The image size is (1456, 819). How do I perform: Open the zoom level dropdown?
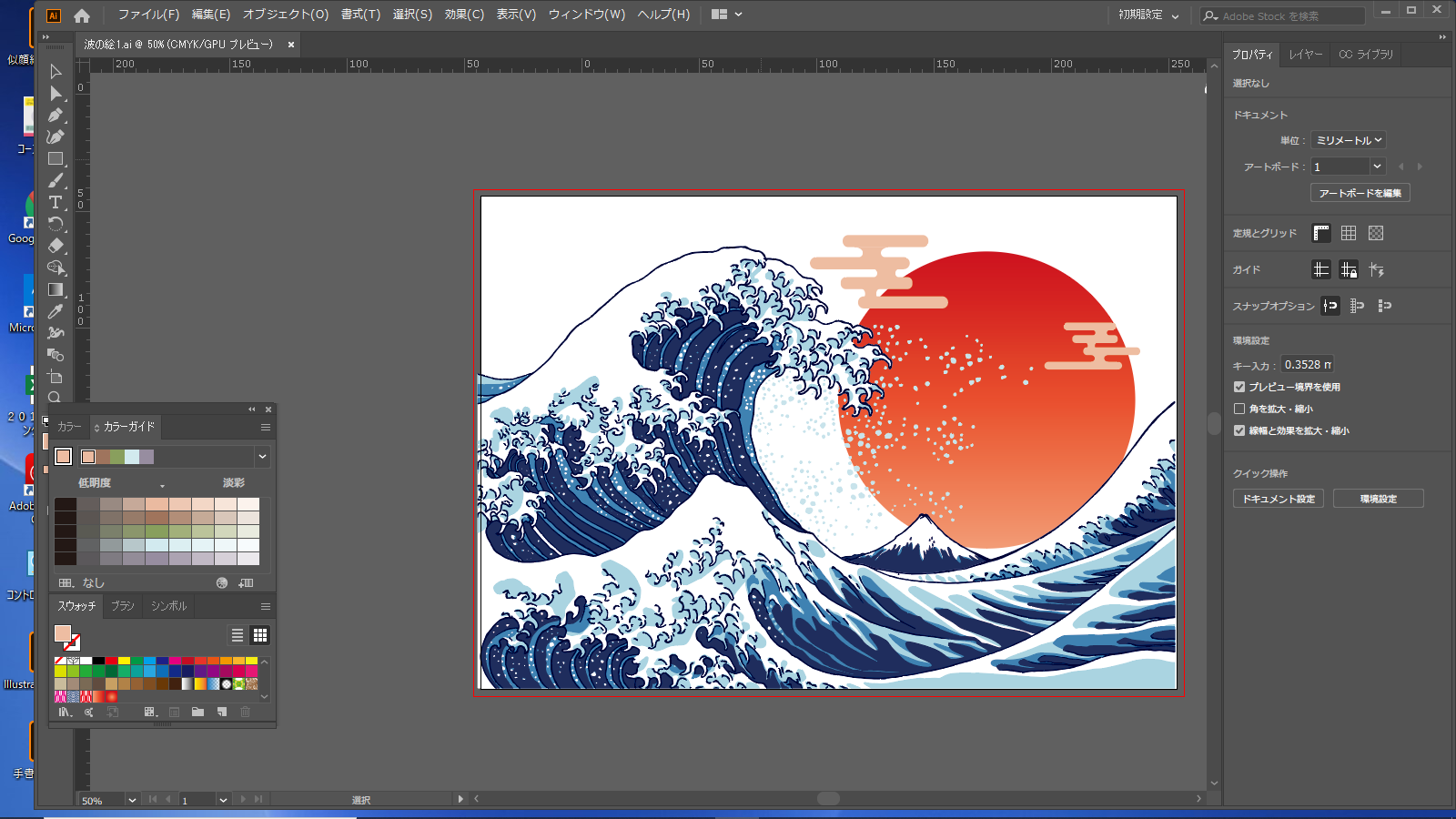(x=132, y=800)
